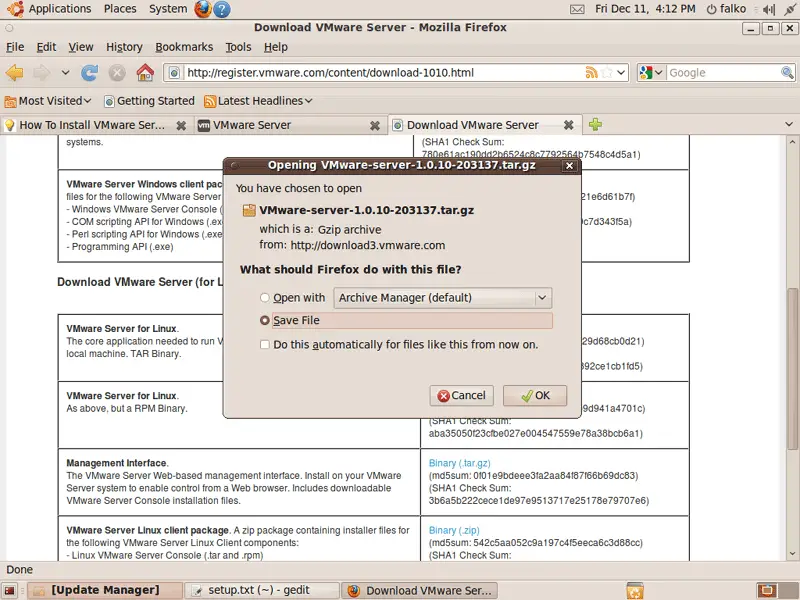The height and width of the screenshot is (600, 800).
Task: Click the network connection icon in top panel
Action: (x=790, y=9)
